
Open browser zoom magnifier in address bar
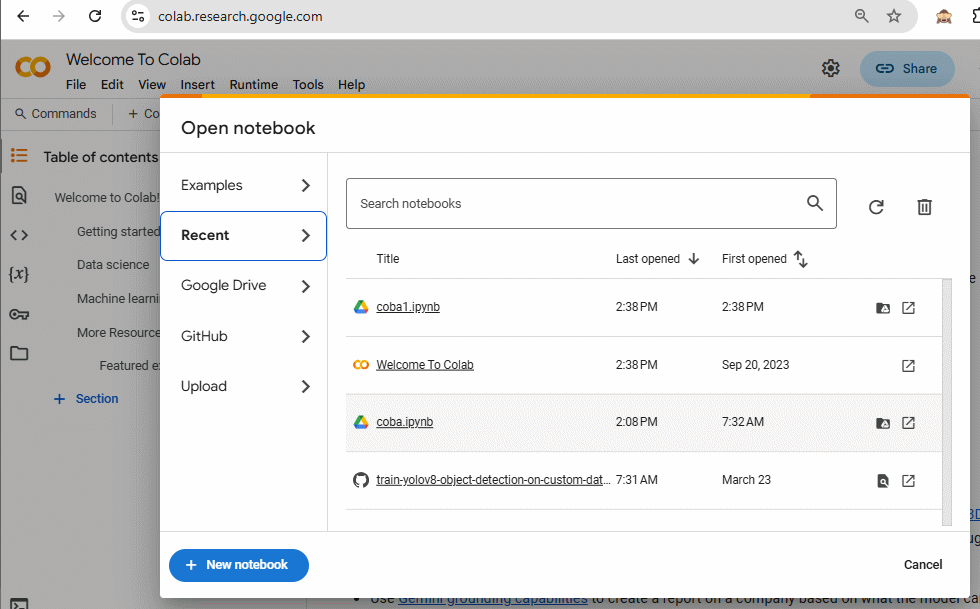pos(861,16)
